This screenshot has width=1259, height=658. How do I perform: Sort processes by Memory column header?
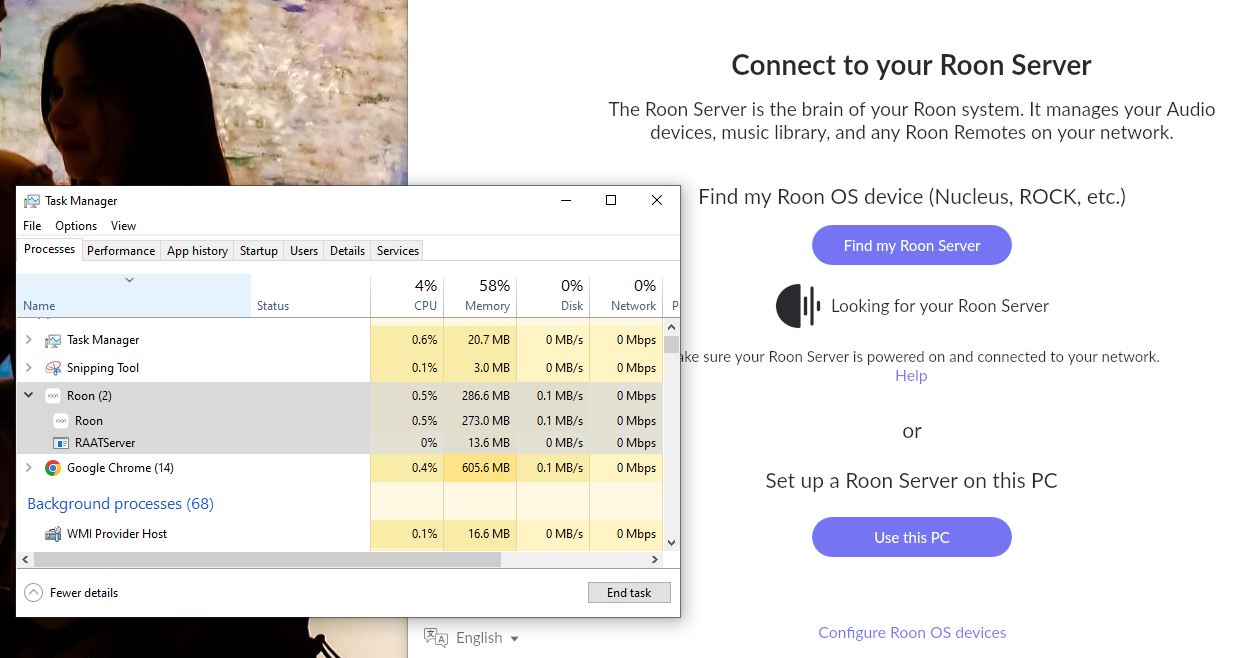[x=480, y=296]
